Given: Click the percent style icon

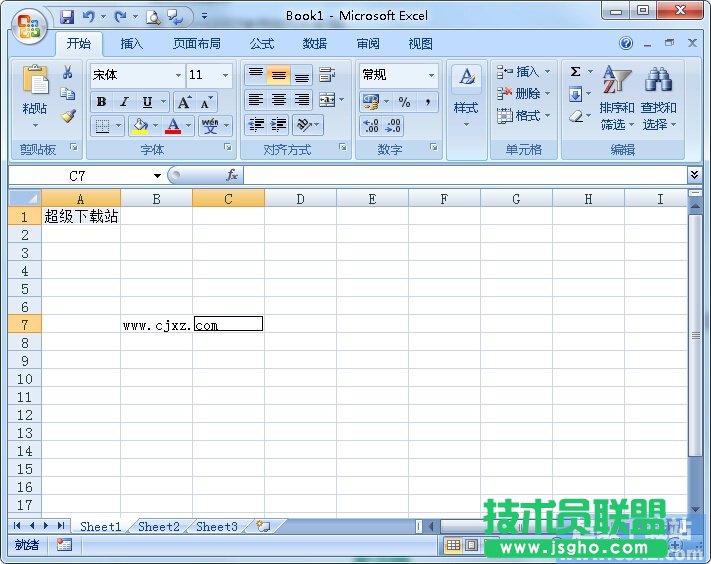Looking at the screenshot, I should click(x=404, y=102).
